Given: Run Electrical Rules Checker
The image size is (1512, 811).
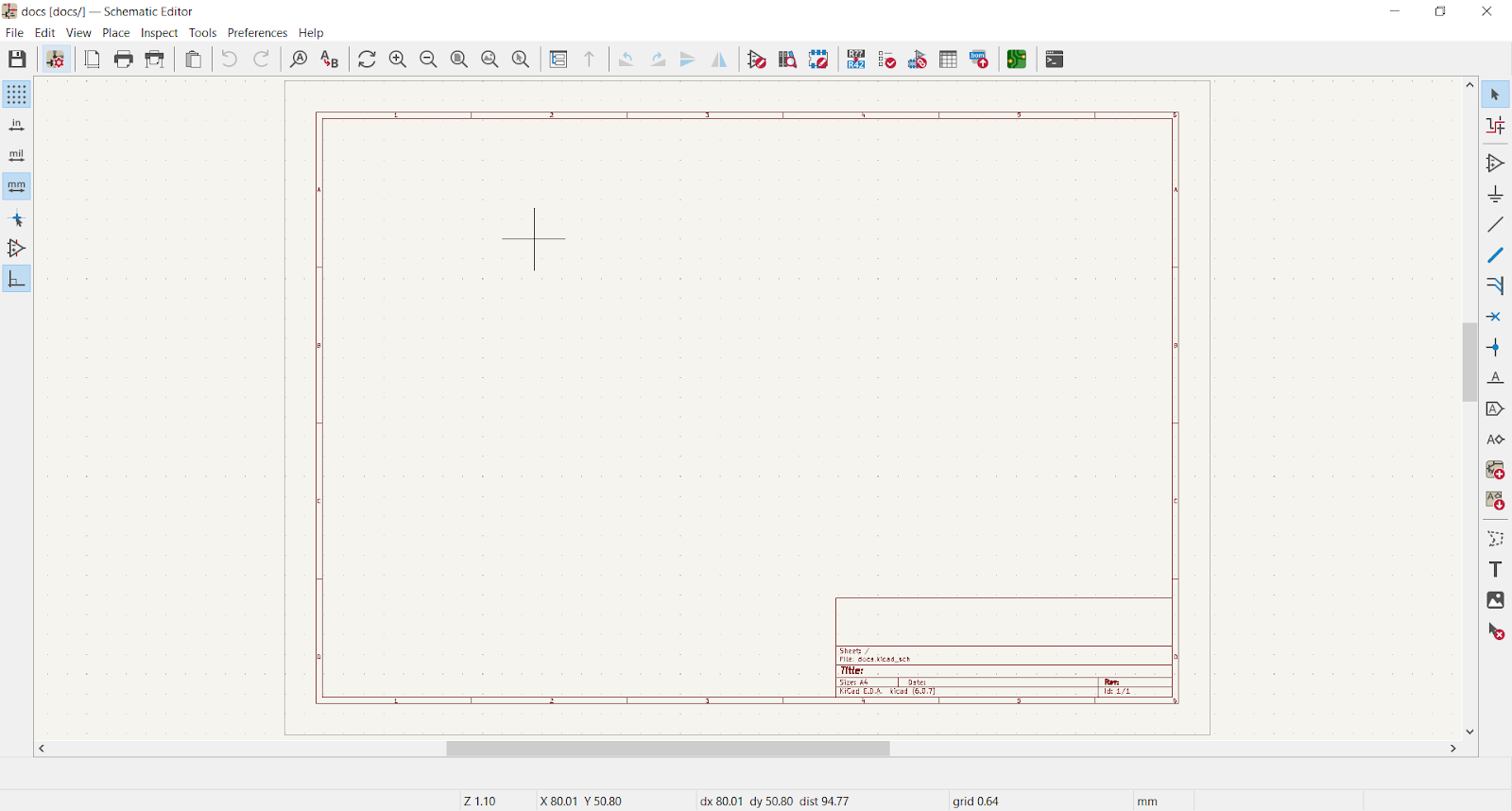Looking at the screenshot, I should point(886,60).
